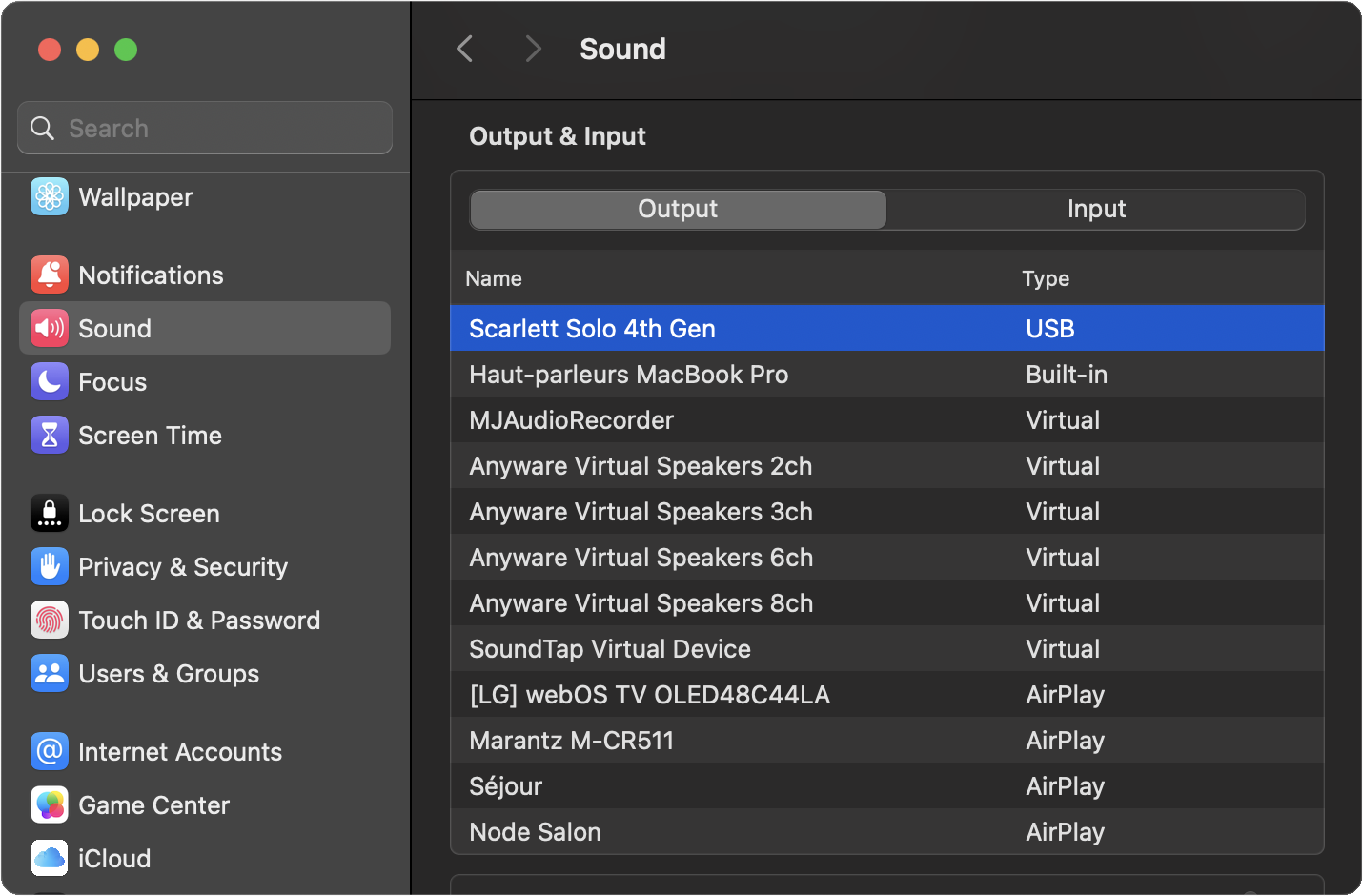The height and width of the screenshot is (896, 1363).
Task: Click the Notifications bell icon
Action: 50,275
